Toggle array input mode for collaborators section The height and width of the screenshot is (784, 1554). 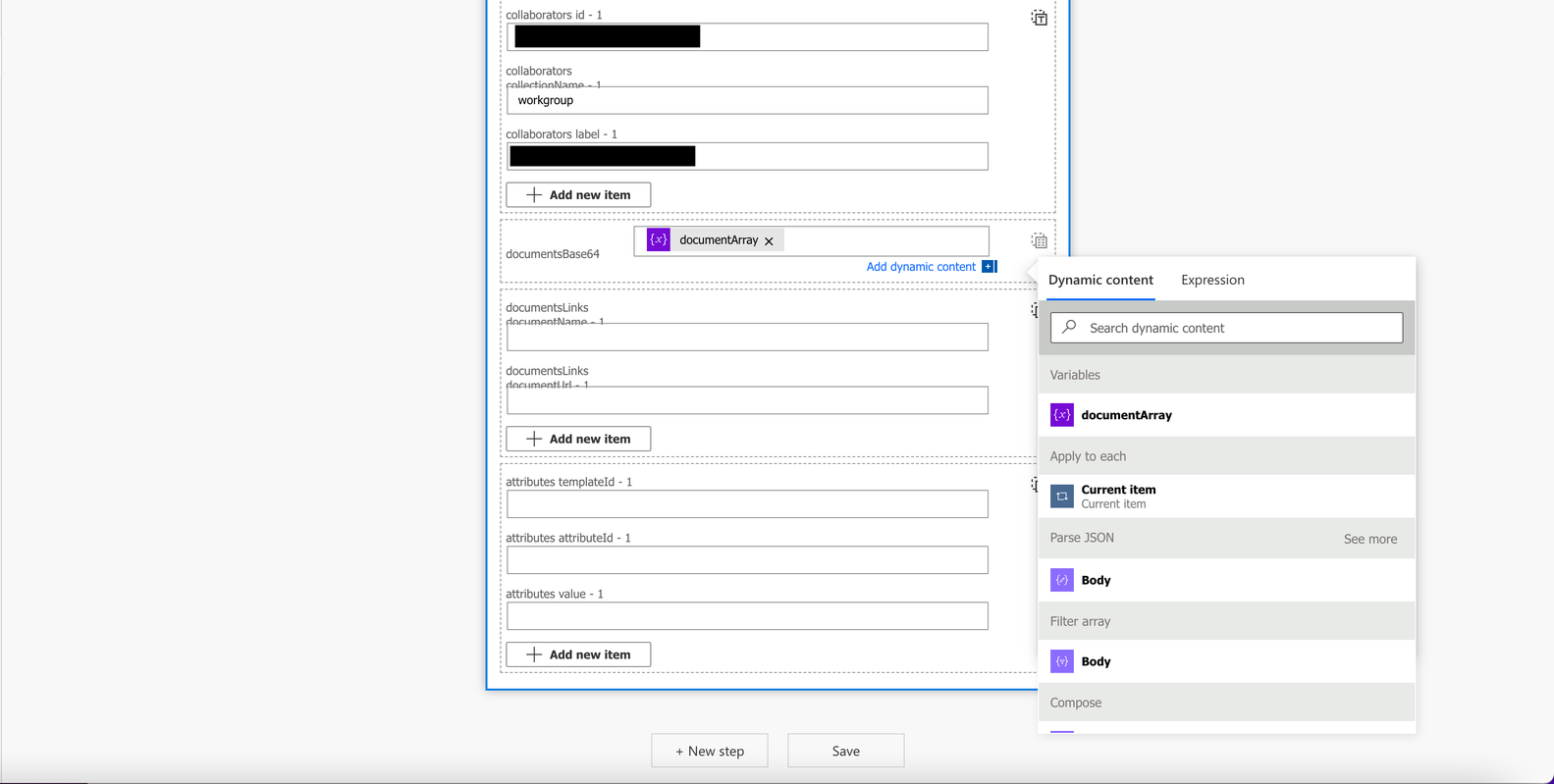point(1039,18)
